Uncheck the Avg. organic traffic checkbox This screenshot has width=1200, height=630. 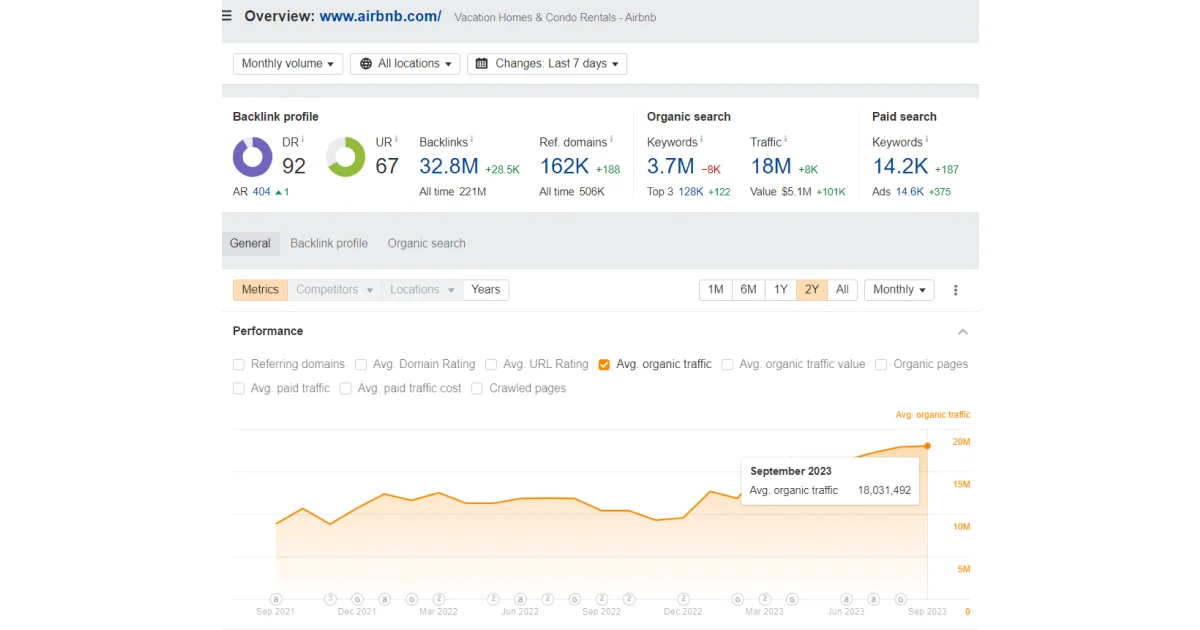(604, 365)
